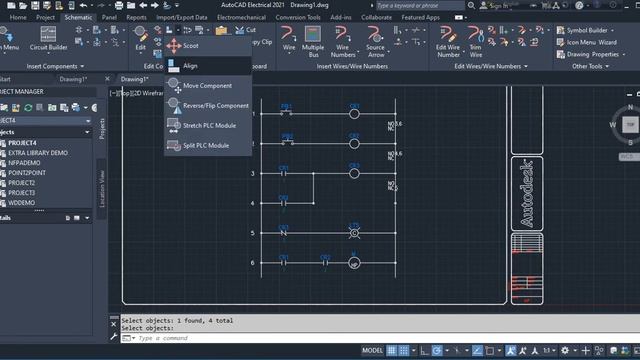Choose Align in the dropdown list
Image resolution: width=640 pixels, height=360 pixels.
pyautogui.click(x=208, y=66)
